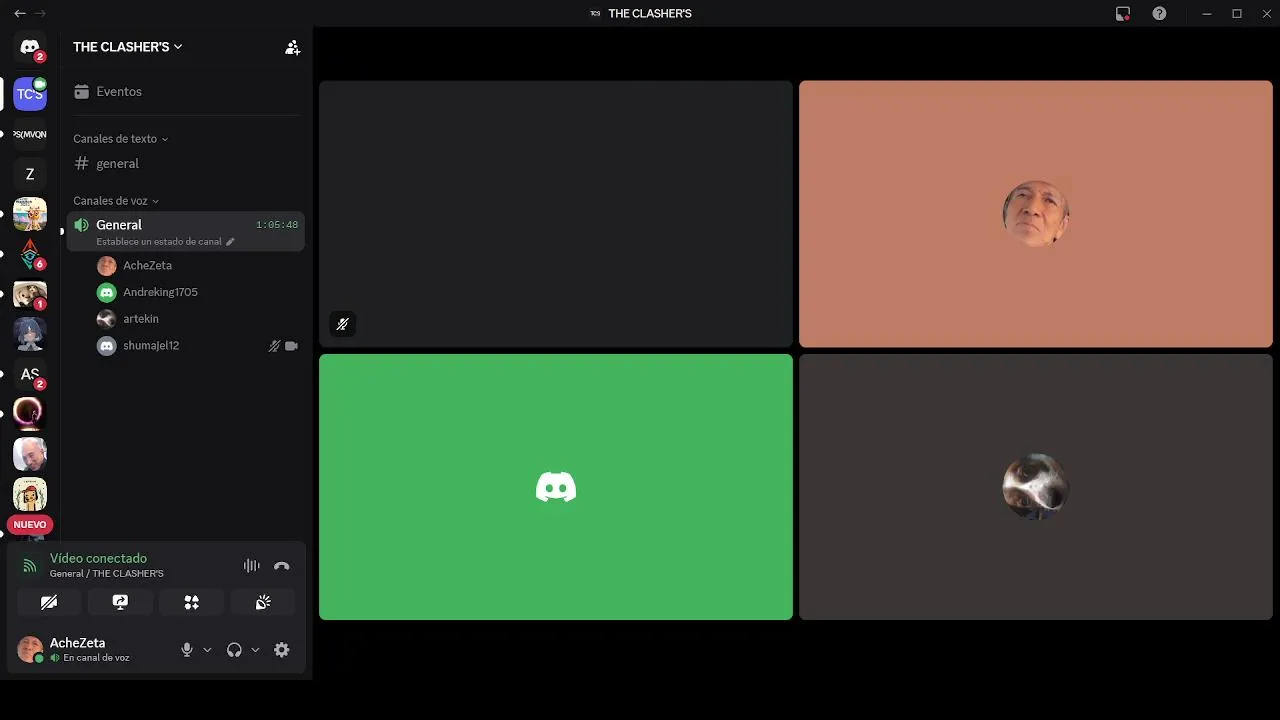Open the help question mark icon

(x=1159, y=13)
